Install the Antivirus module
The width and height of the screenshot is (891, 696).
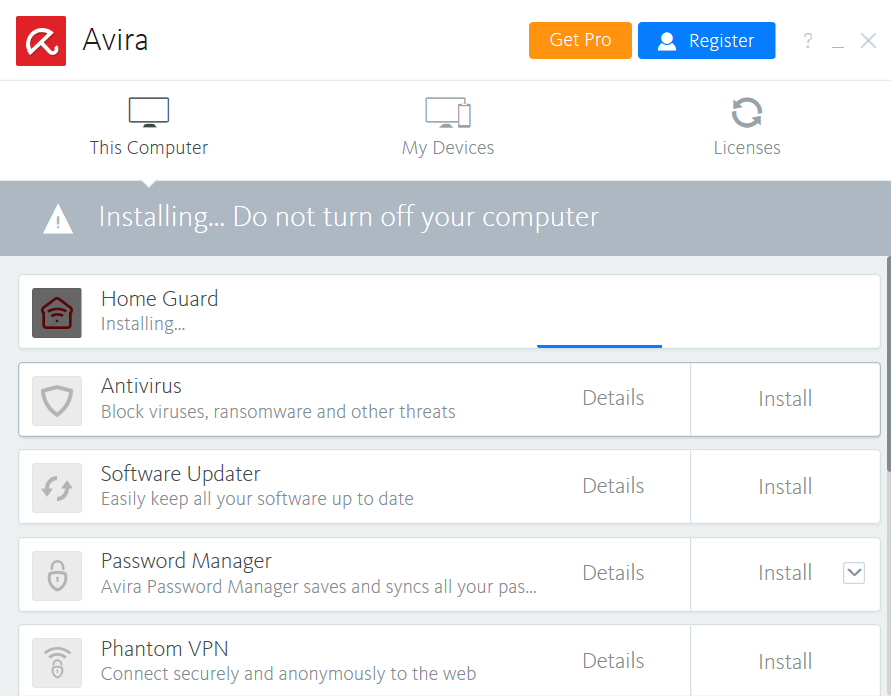(785, 399)
